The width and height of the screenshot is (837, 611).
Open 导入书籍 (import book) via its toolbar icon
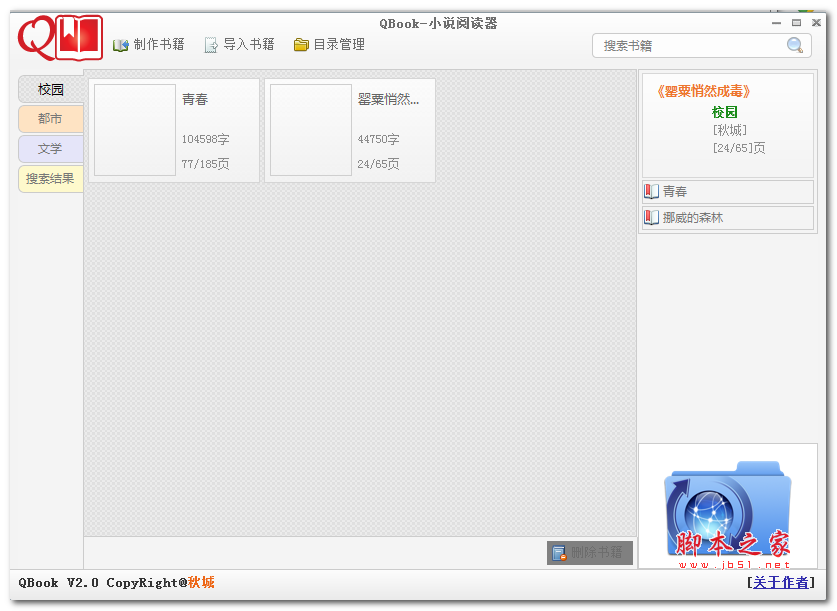point(211,44)
